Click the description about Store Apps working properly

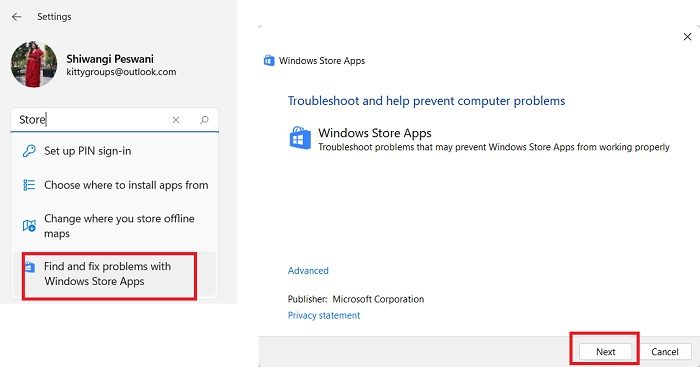click(x=494, y=147)
